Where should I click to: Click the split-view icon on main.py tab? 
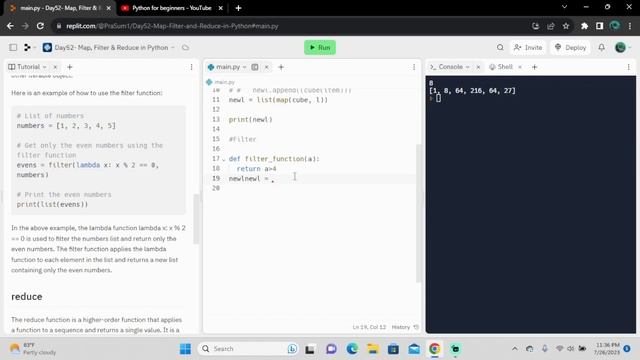pyautogui.click(x=255, y=67)
